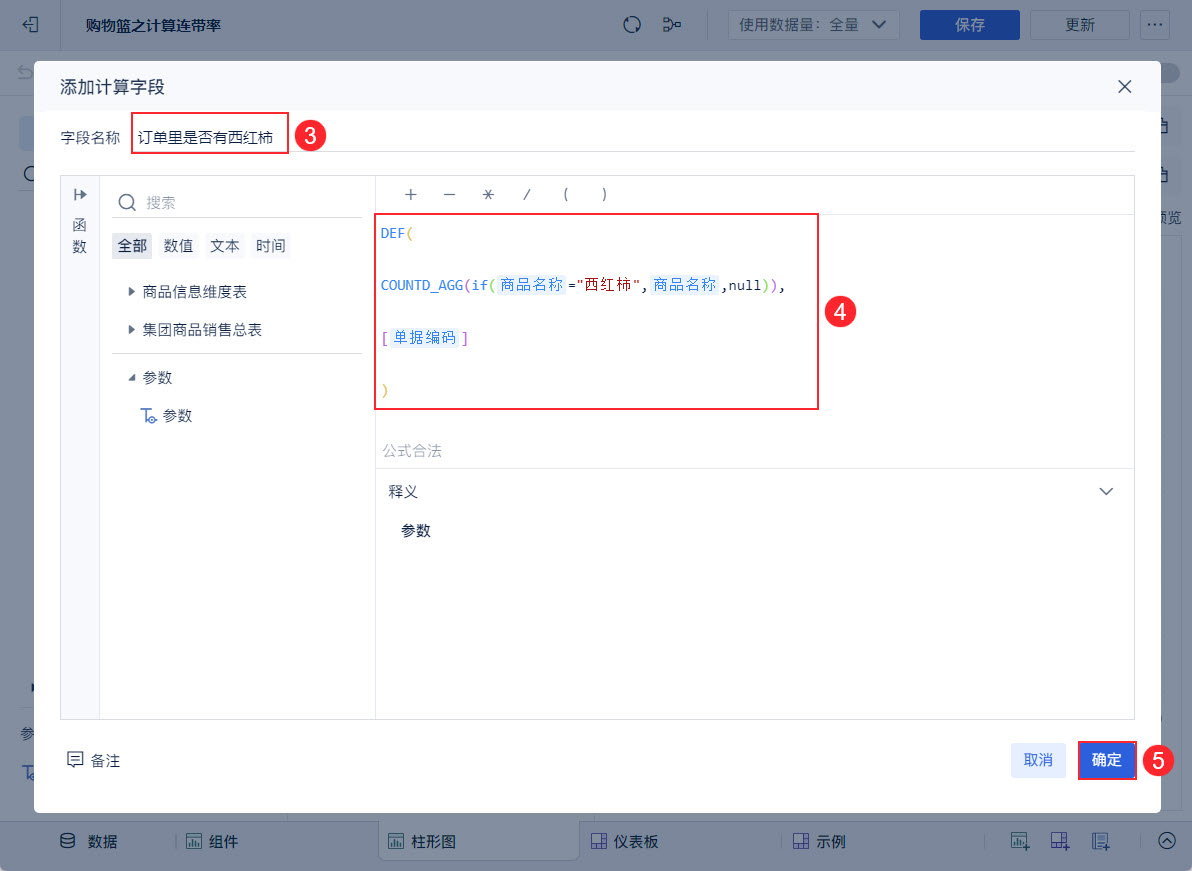Click the text parameter icon beside 参数

click(x=148, y=416)
